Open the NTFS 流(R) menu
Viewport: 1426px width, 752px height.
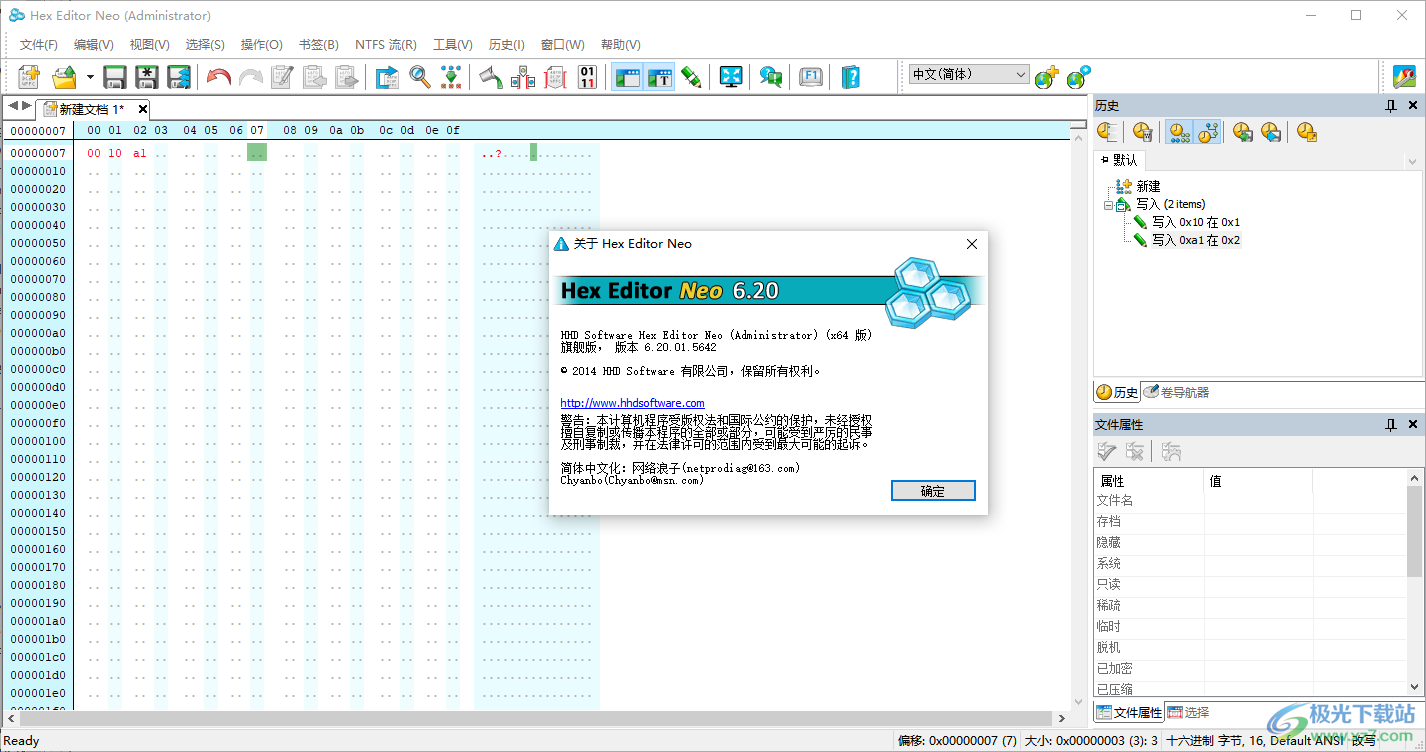(386, 45)
